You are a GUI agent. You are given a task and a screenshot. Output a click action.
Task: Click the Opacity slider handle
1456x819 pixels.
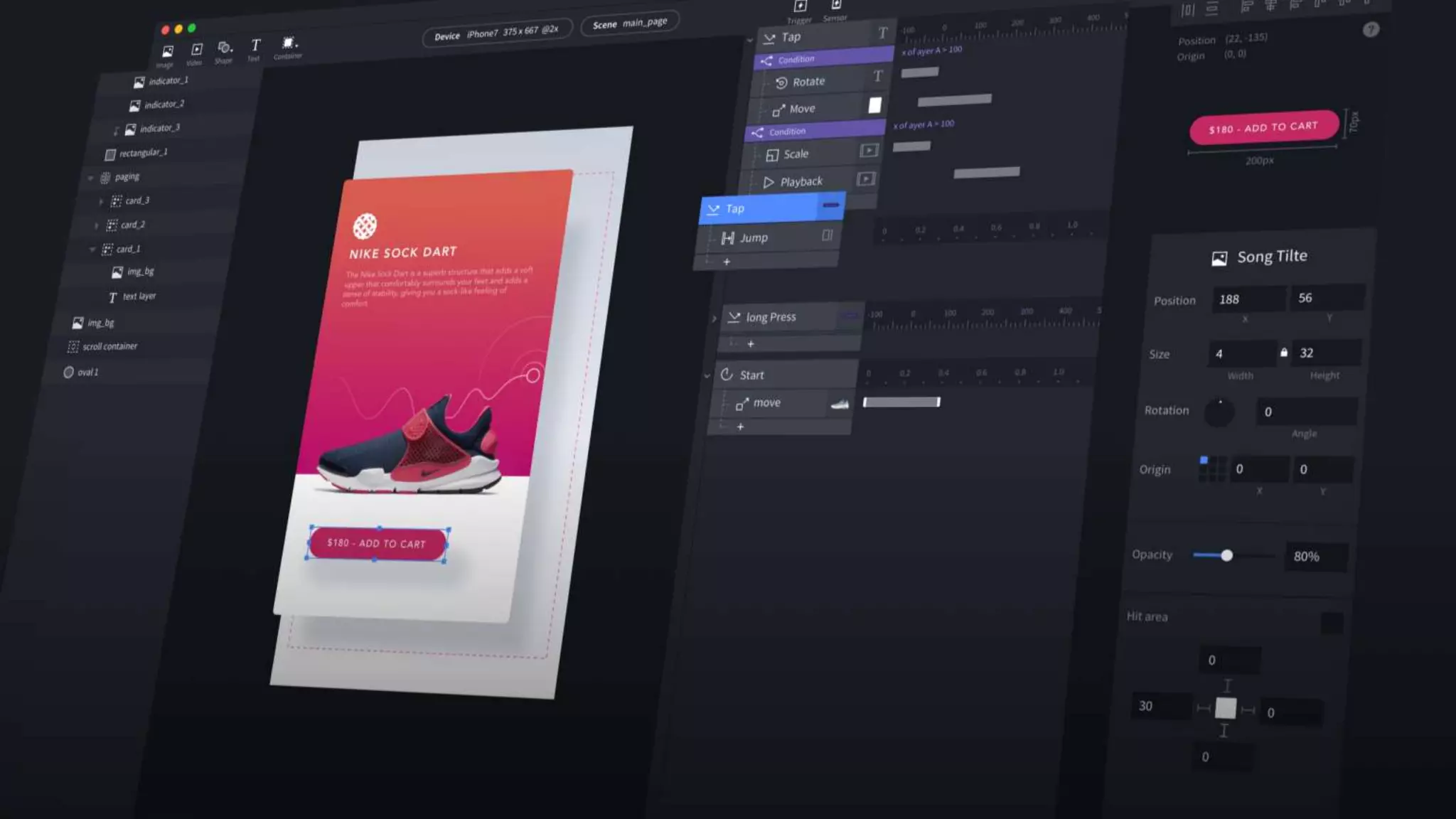[x=1226, y=555]
